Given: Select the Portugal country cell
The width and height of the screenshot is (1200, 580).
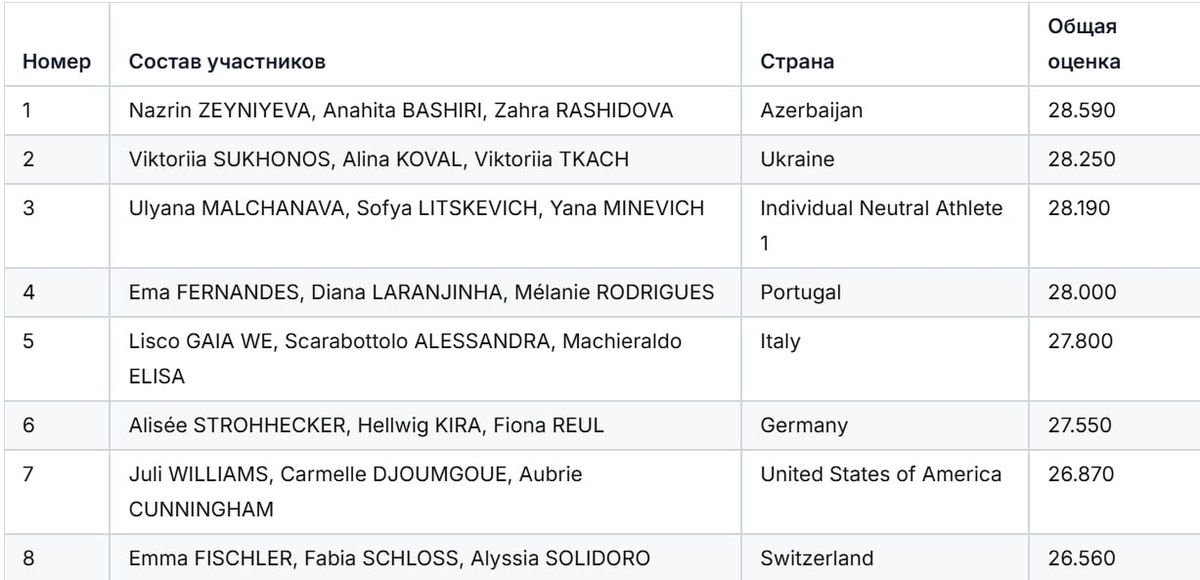Looking at the screenshot, I should click(x=800, y=293).
